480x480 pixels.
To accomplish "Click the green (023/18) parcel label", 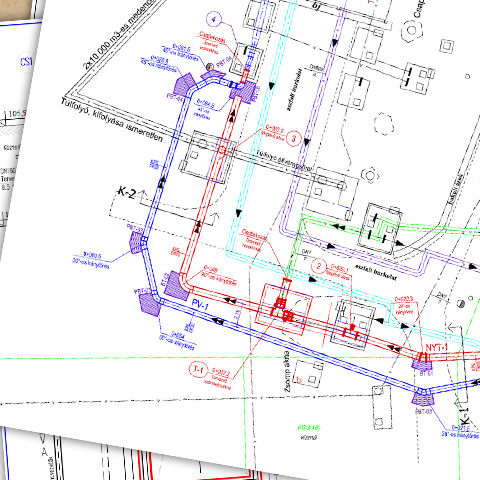I will (309, 428).
